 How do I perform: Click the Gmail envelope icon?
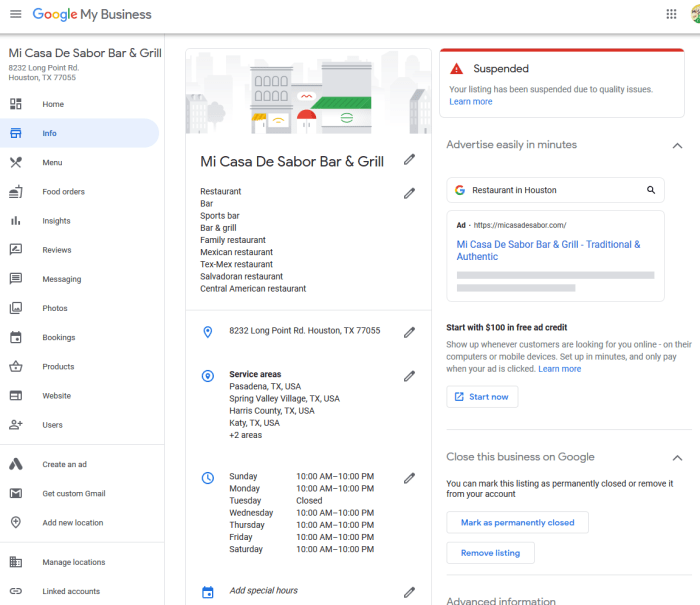point(16,493)
